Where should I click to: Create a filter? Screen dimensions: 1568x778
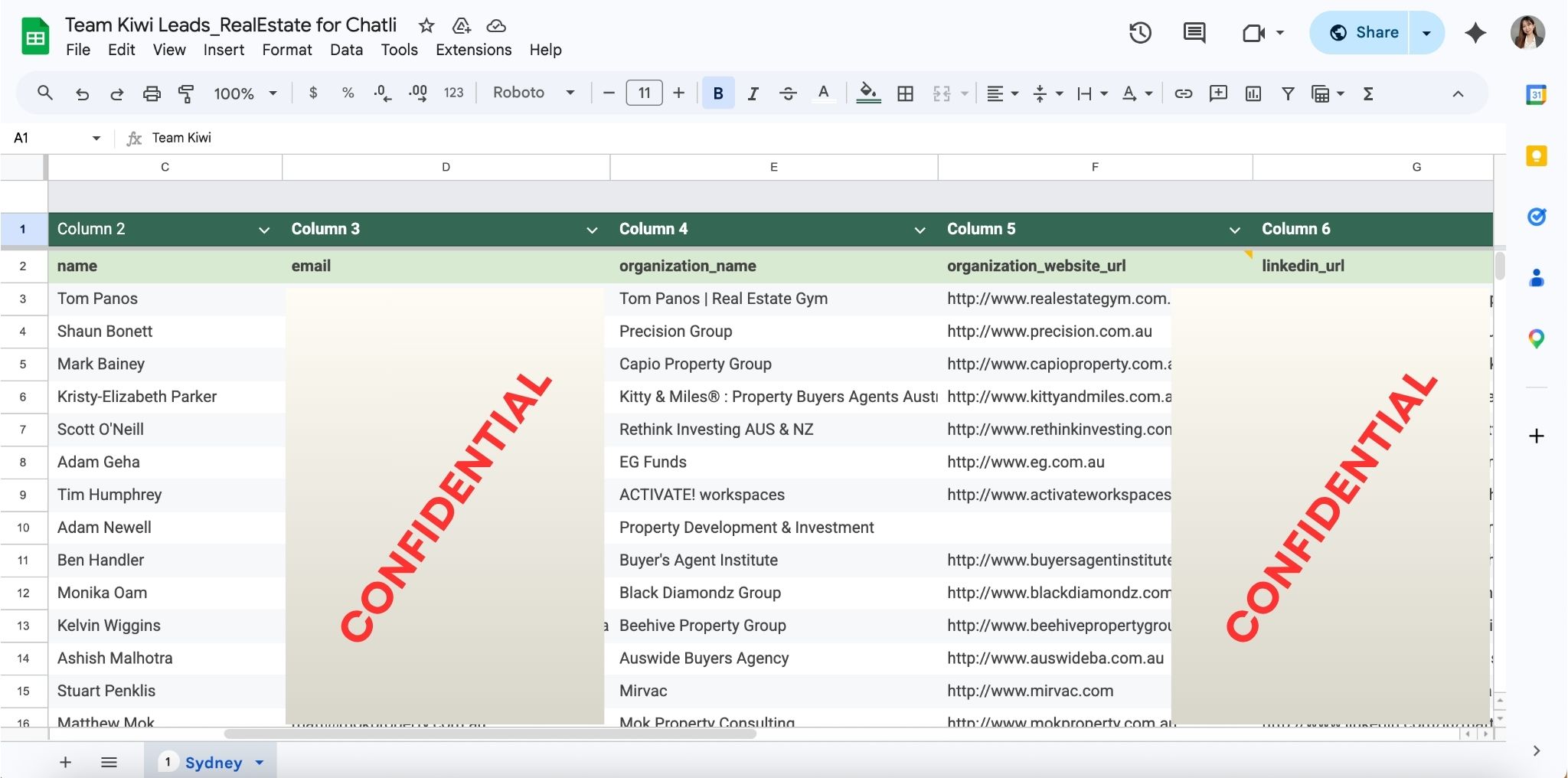point(1288,93)
